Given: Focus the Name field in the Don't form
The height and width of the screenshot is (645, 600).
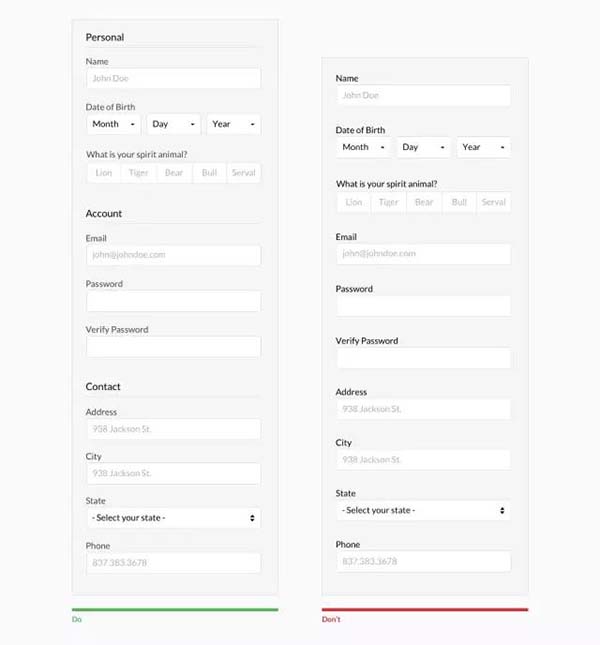Looking at the screenshot, I should pyautogui.click(x=423, y=96).
